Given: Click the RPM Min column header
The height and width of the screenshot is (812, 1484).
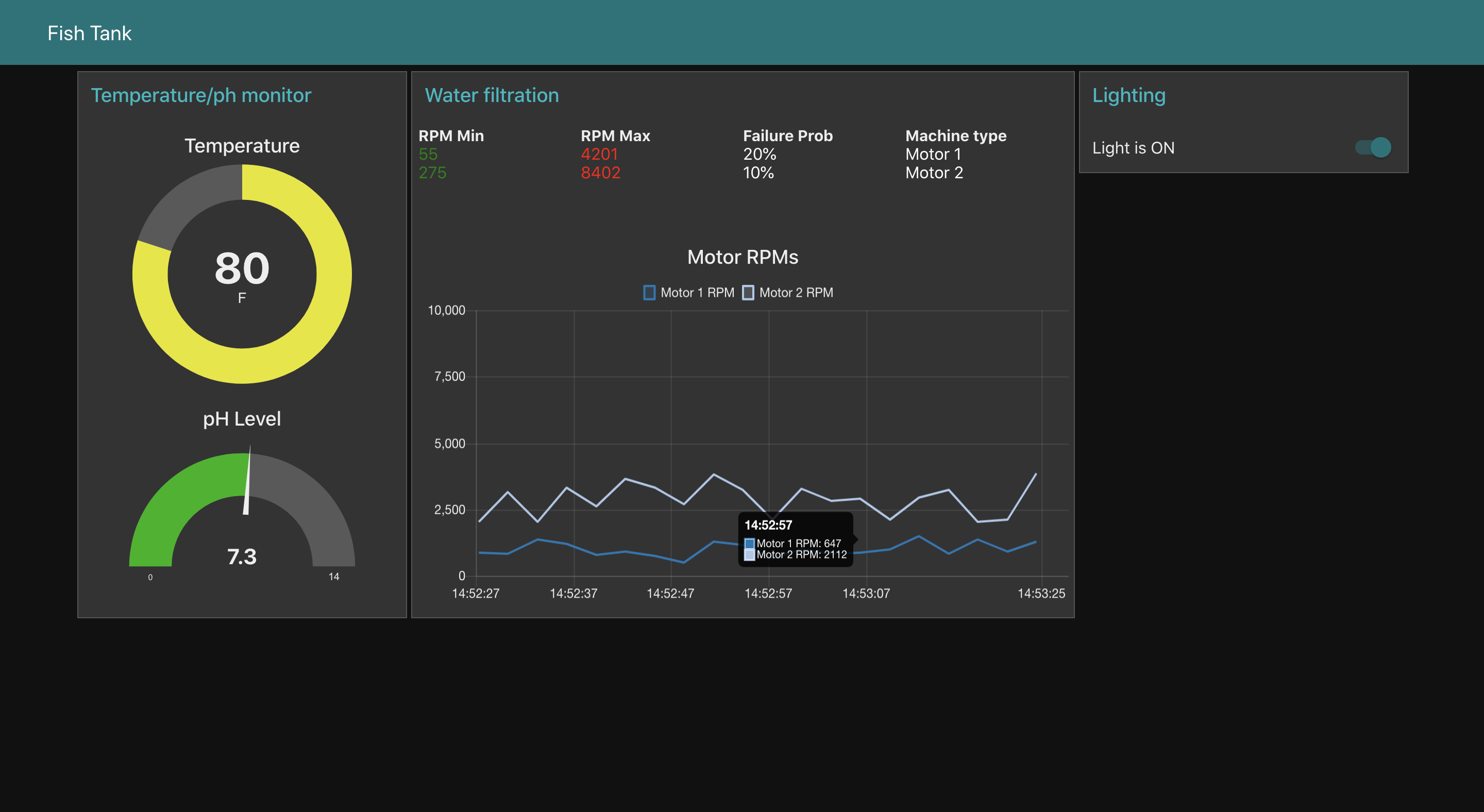Looking at the screenshot, I should (451, 136).
